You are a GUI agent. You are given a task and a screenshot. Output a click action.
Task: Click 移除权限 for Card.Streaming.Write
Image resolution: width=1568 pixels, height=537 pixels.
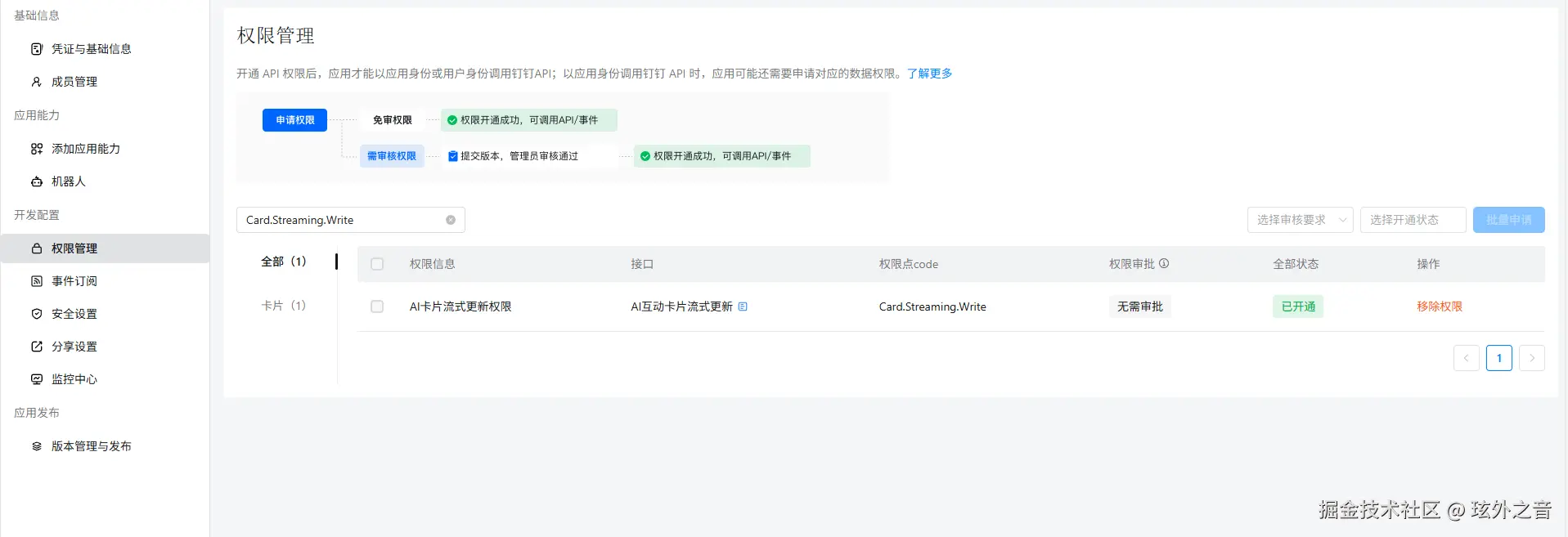click(1440, 307)
